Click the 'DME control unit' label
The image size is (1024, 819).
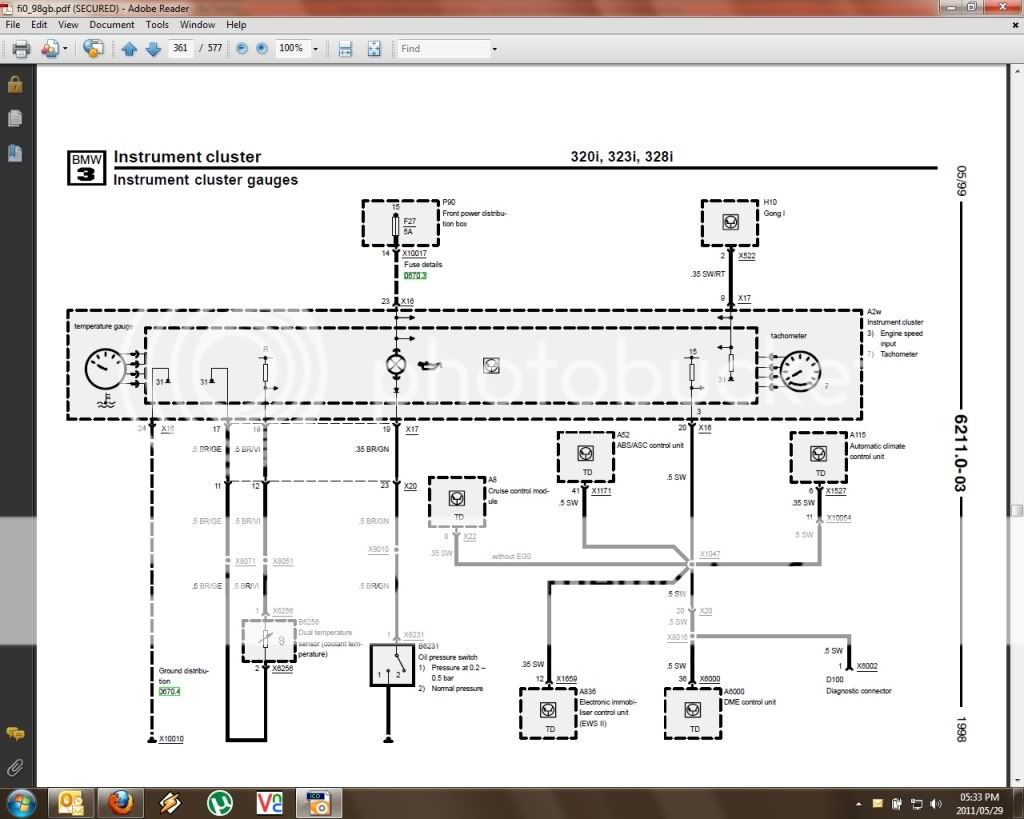click(x=750, y=702)
